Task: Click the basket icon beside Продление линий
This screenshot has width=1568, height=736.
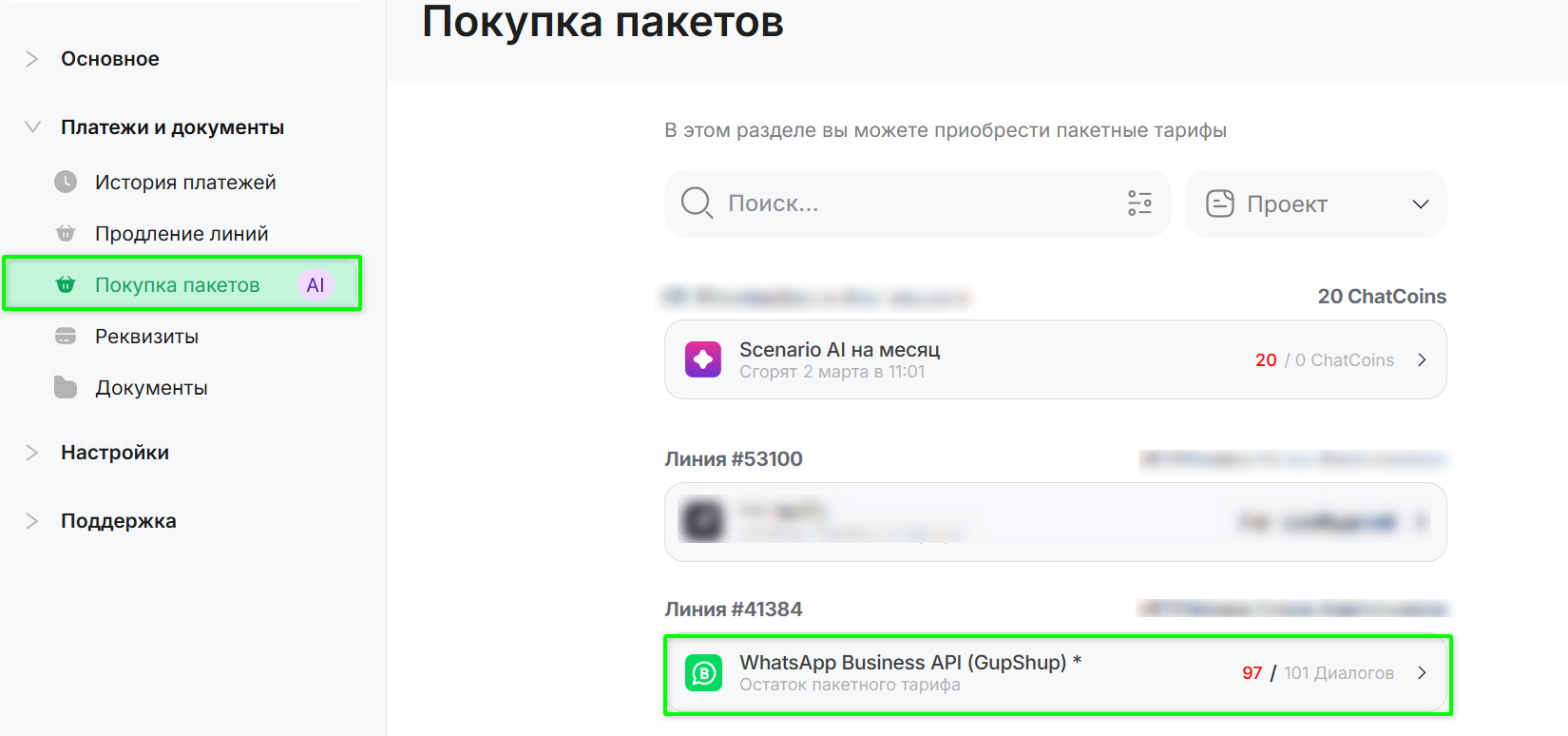Action: coord(66,233)
